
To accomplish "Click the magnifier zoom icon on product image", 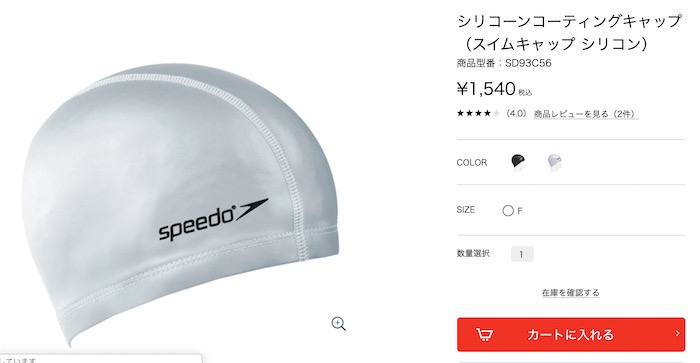I will [339, 324].
